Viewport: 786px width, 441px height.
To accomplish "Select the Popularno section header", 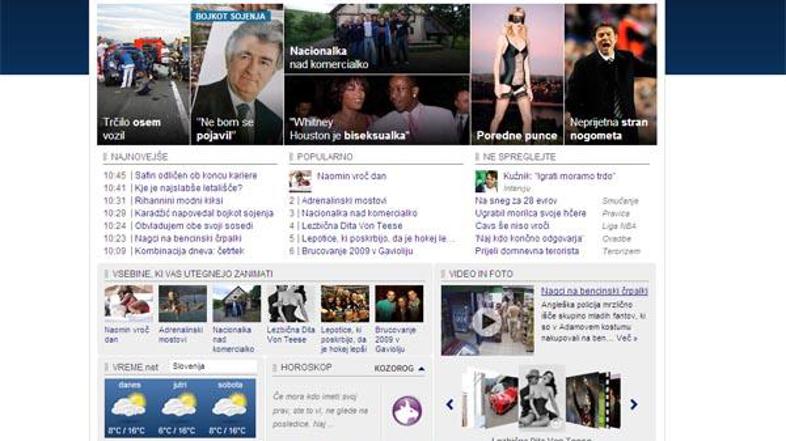I will [x=324, y=157].
